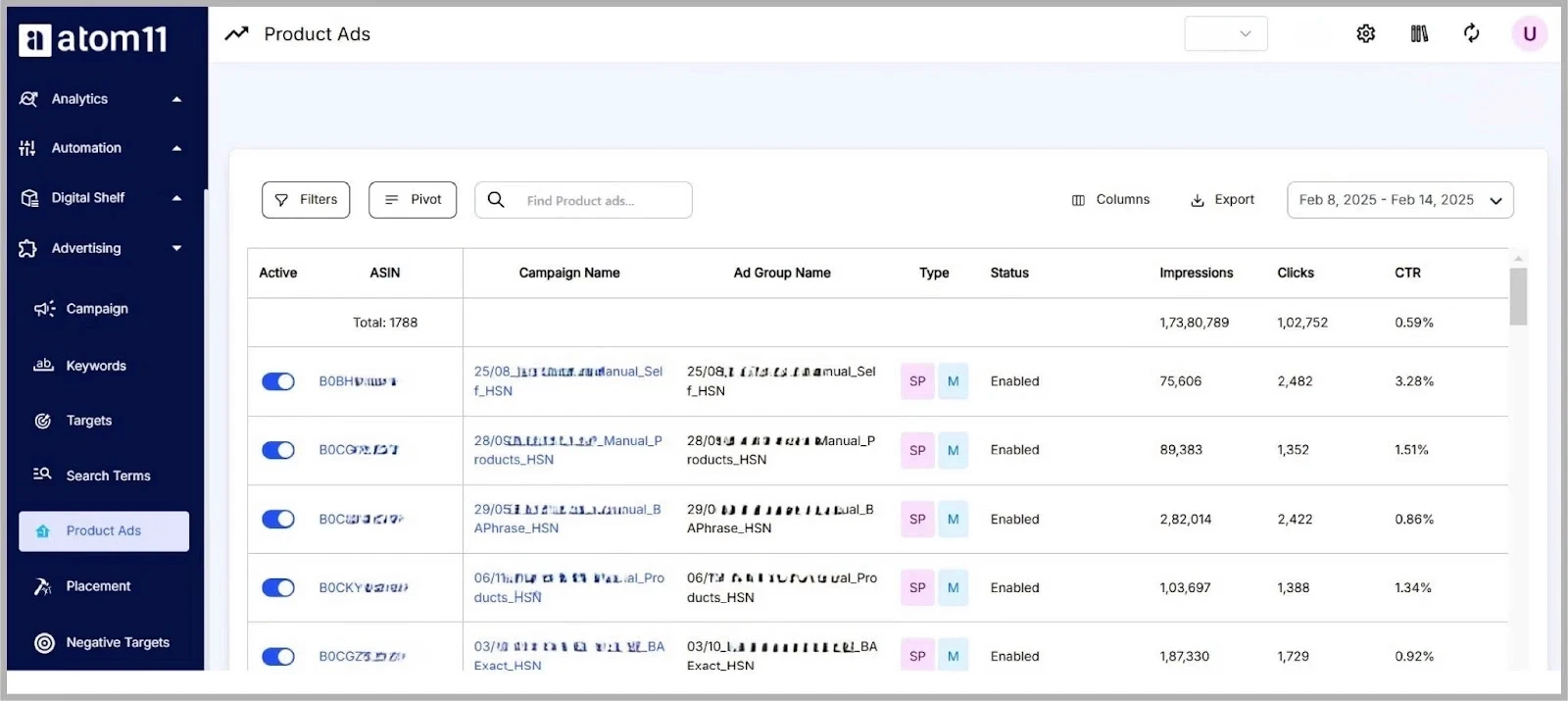Click the Digital Shelf icon

[x=29, y=198]
